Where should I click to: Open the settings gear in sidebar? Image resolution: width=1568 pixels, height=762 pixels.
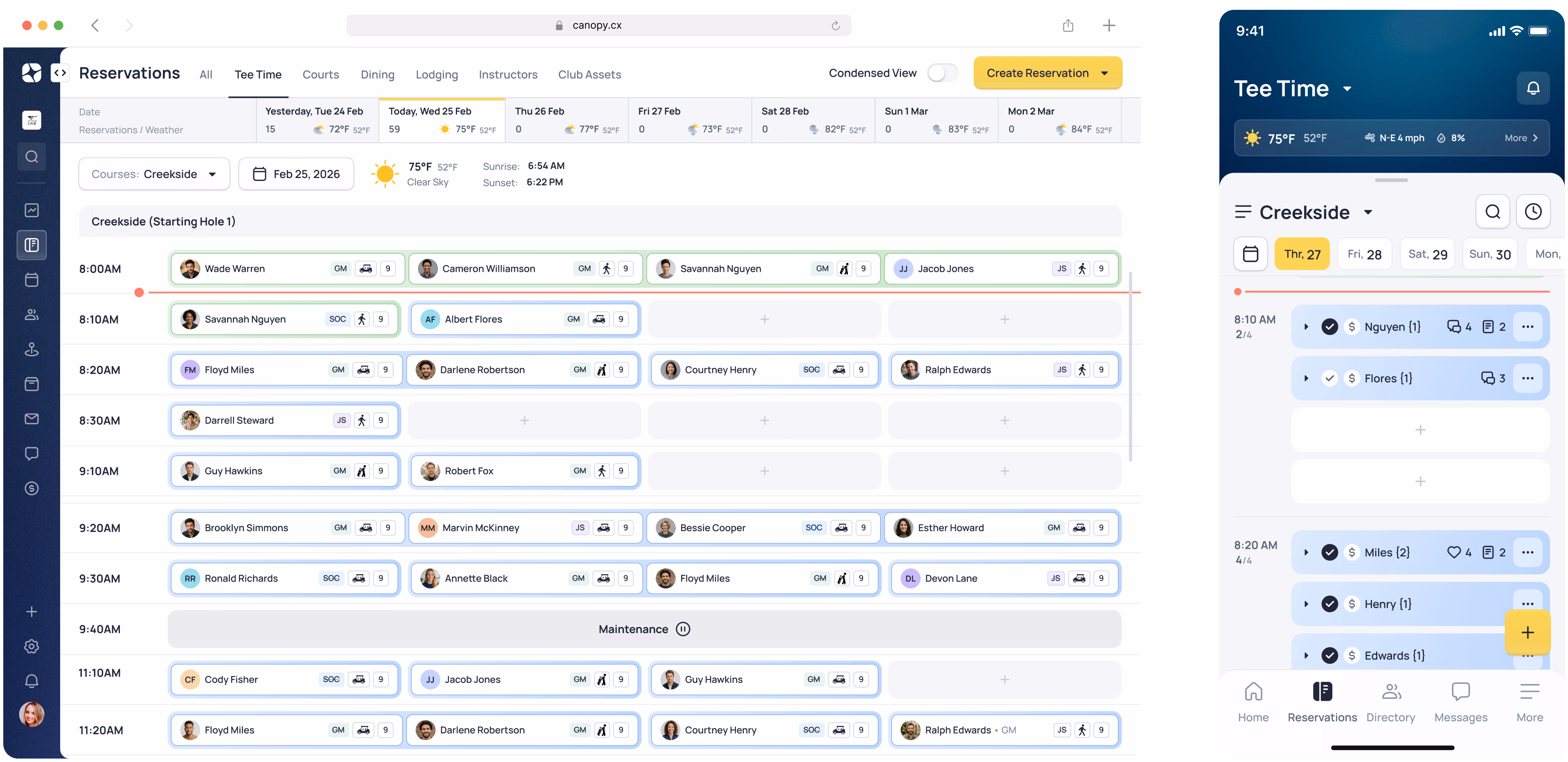[32, 646]
